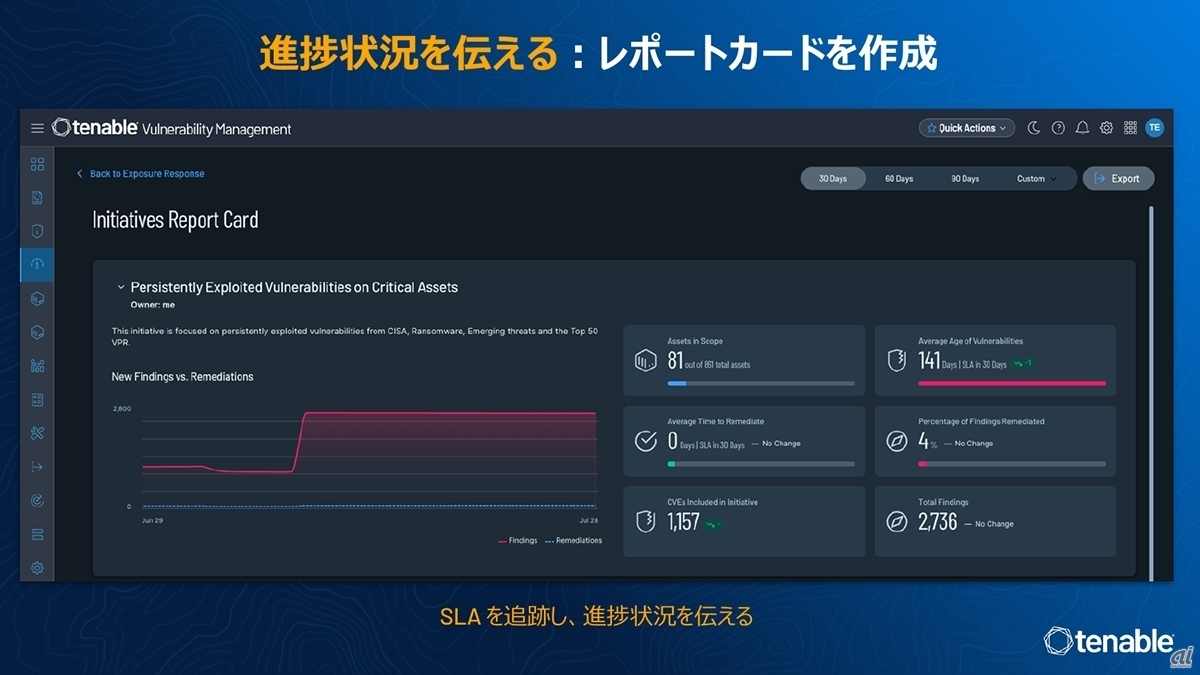
Task: Select the 90 Days range tab
Action: pyautogui.click(x=965, y=179)
